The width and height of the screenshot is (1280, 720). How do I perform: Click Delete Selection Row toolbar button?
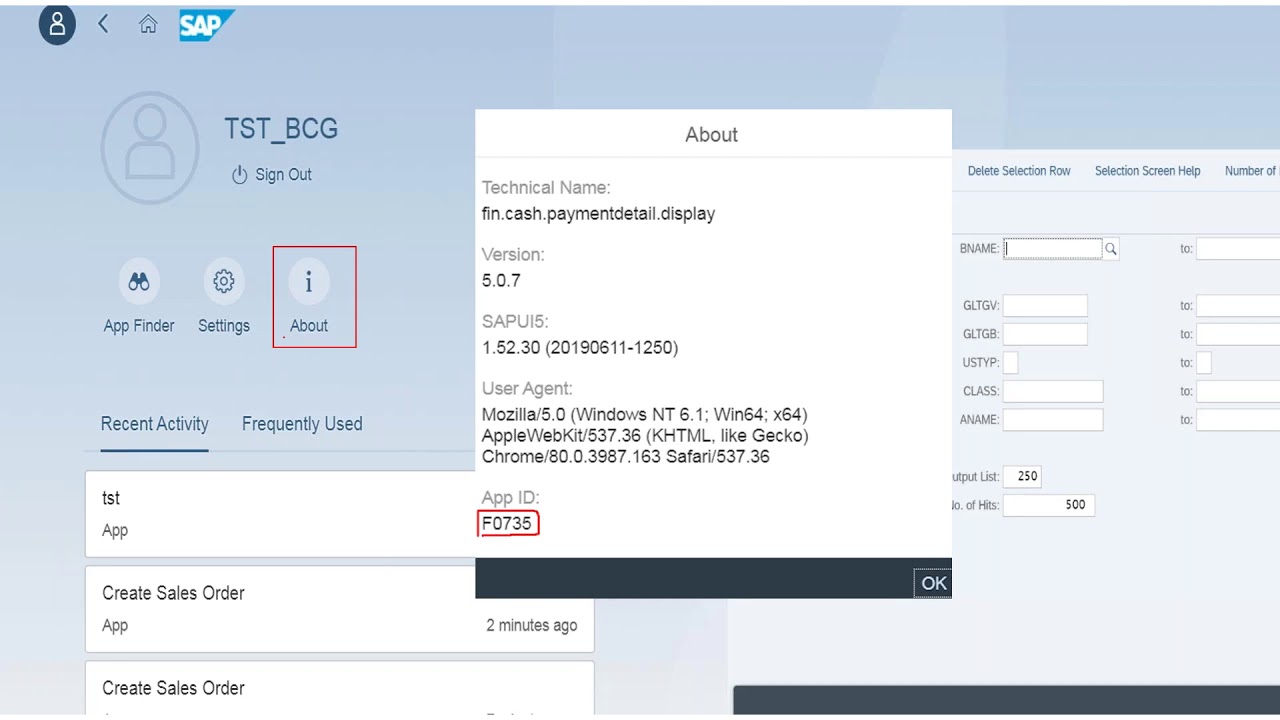pos(1019,171)
